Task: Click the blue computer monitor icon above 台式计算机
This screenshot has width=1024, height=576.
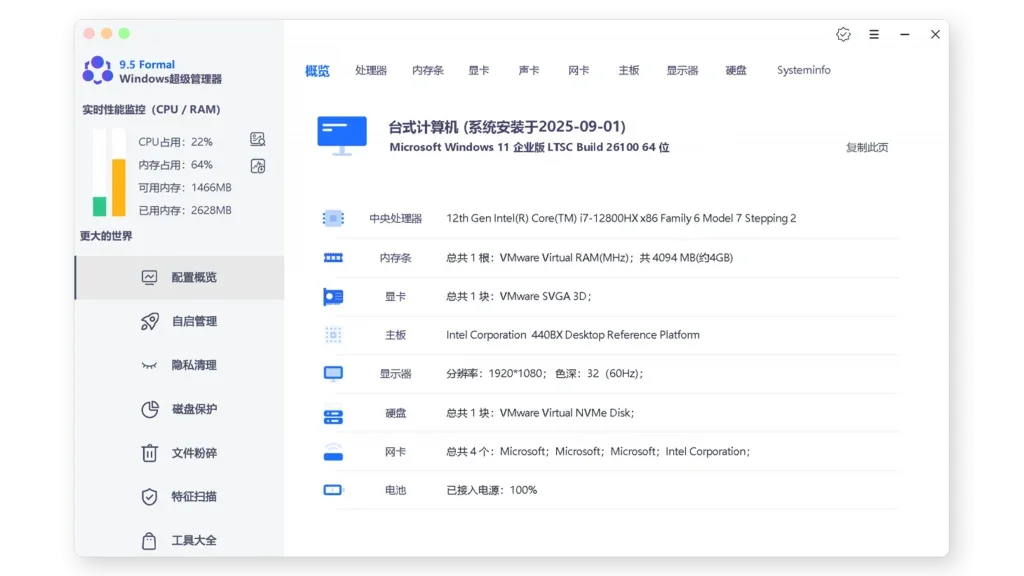Action: (x=341, y=135)
